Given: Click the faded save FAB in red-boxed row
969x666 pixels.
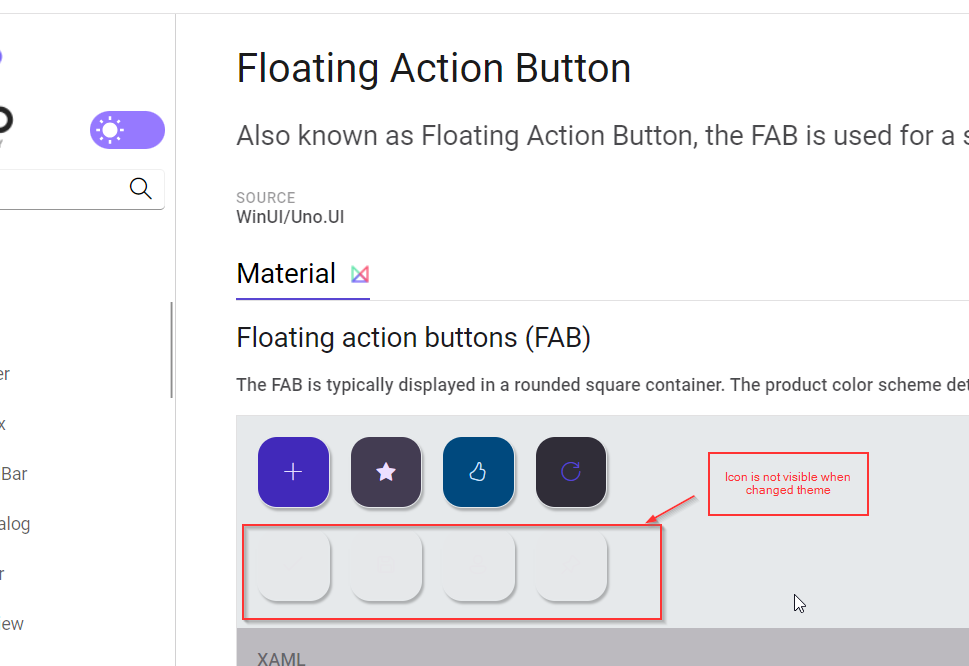Looking at the screenshot, I should coord(386,567).
